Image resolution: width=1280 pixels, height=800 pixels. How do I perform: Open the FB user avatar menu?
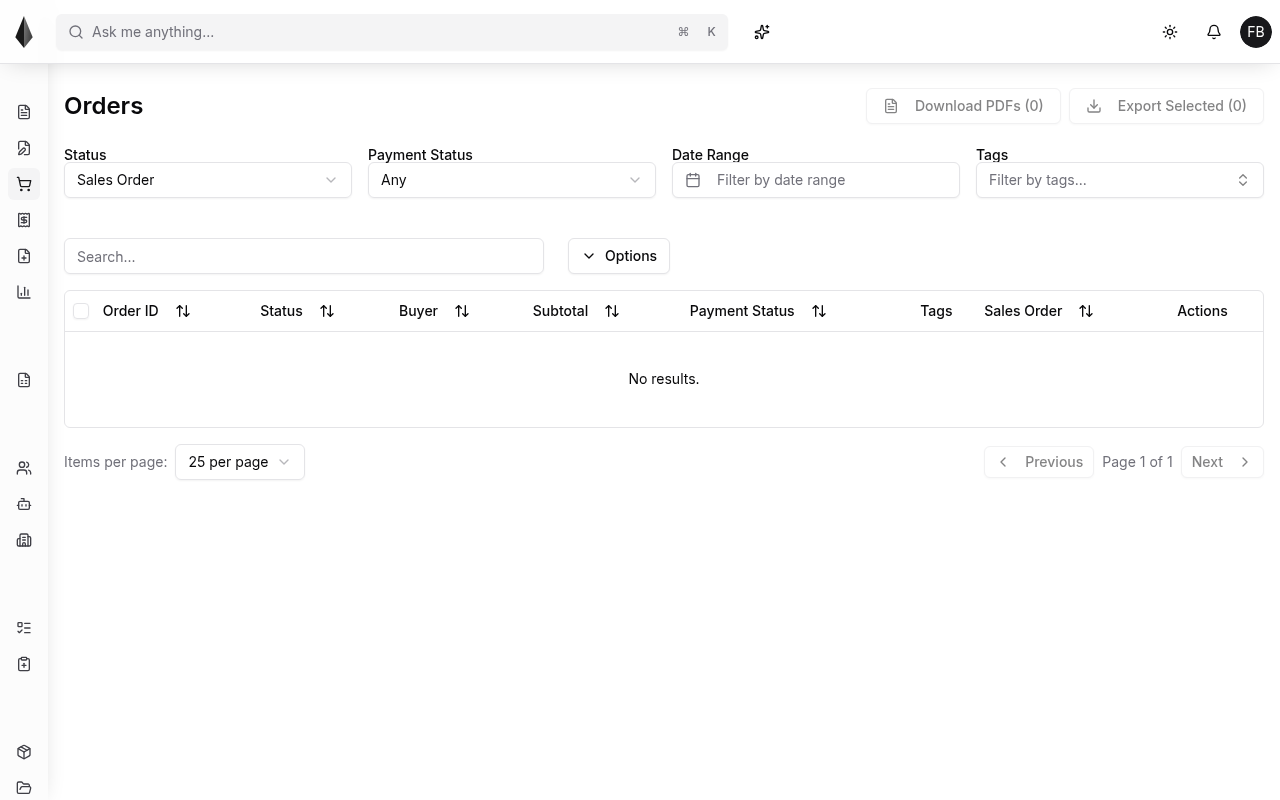1256,32
